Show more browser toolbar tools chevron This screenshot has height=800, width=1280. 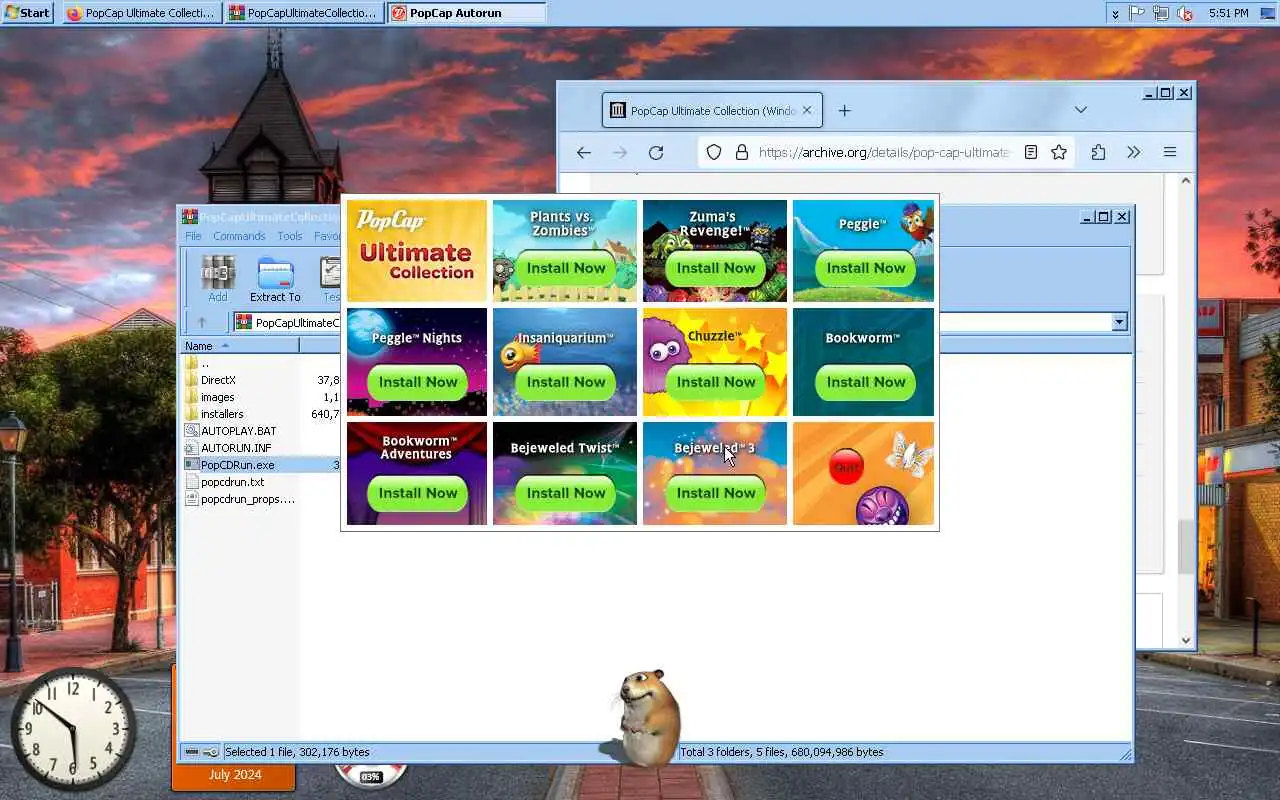1133,152
